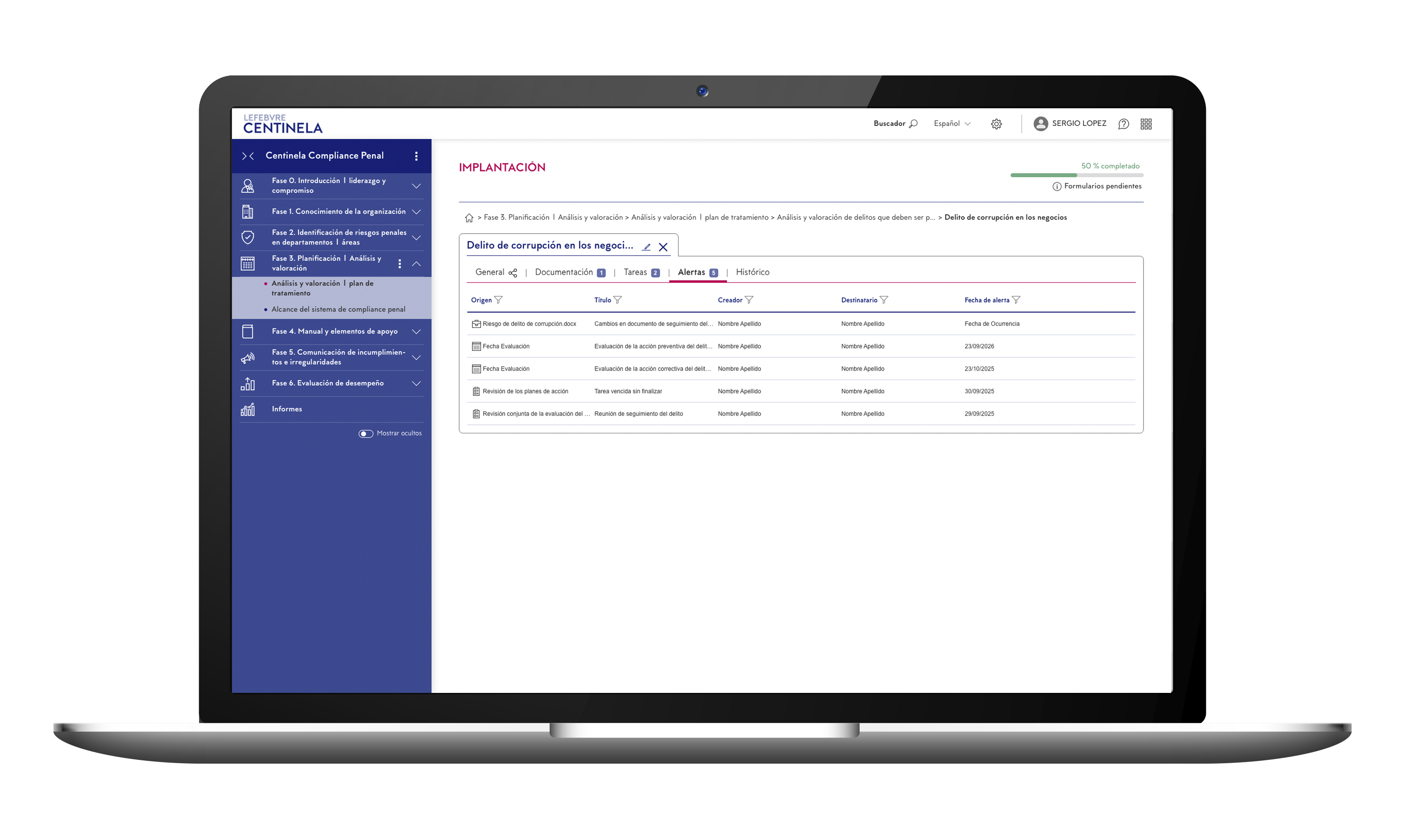Collapse the sidebar with arrows icon
Image resolution: width=1406 pixels, height=840 pixels.
[247, 156]
